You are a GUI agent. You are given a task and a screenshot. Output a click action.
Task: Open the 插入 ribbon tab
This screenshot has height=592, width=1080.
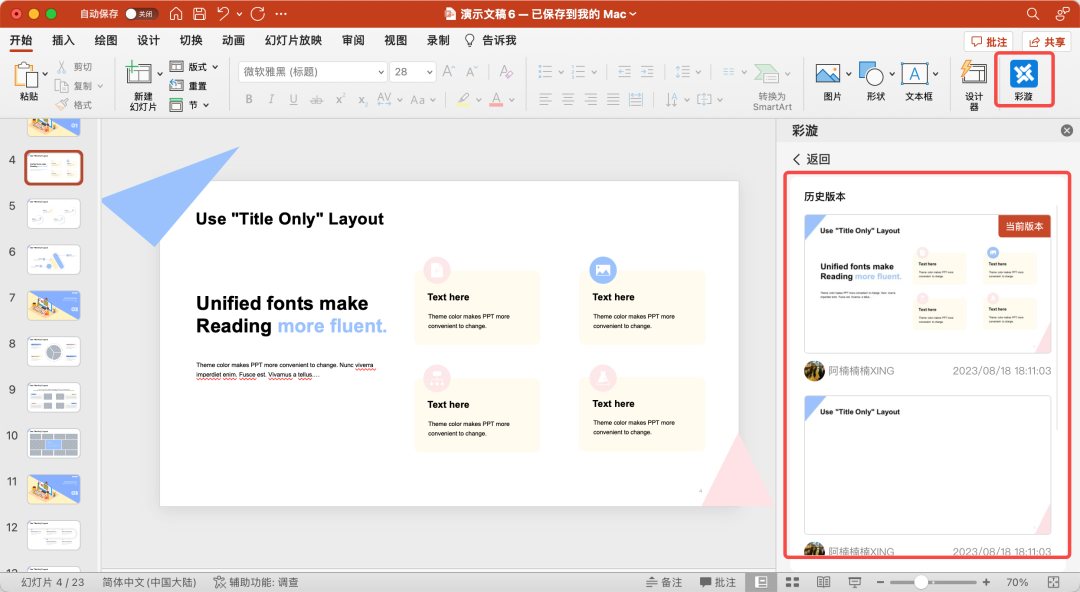[63, 40]
